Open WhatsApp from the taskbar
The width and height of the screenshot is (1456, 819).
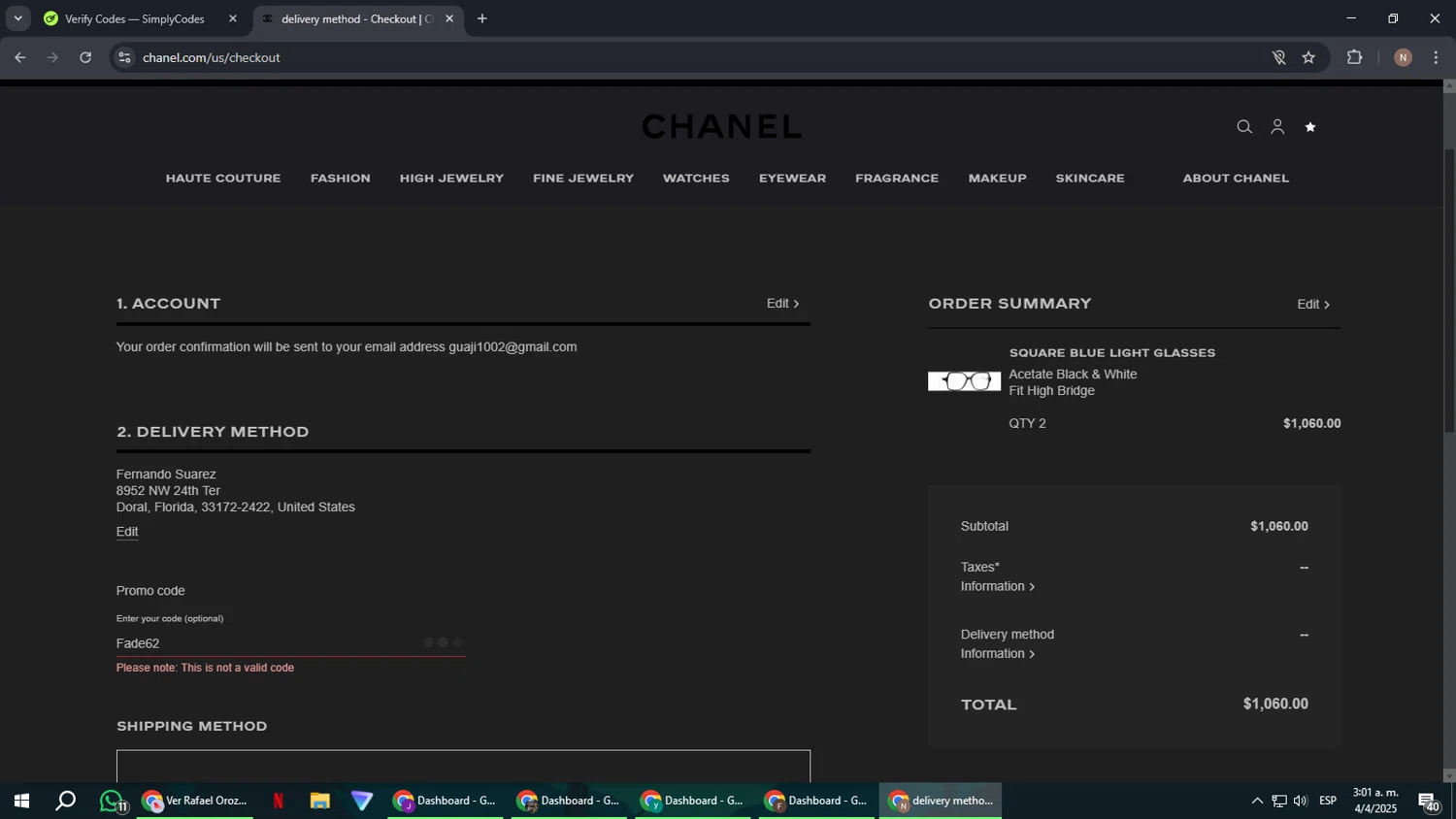point(113,802)
